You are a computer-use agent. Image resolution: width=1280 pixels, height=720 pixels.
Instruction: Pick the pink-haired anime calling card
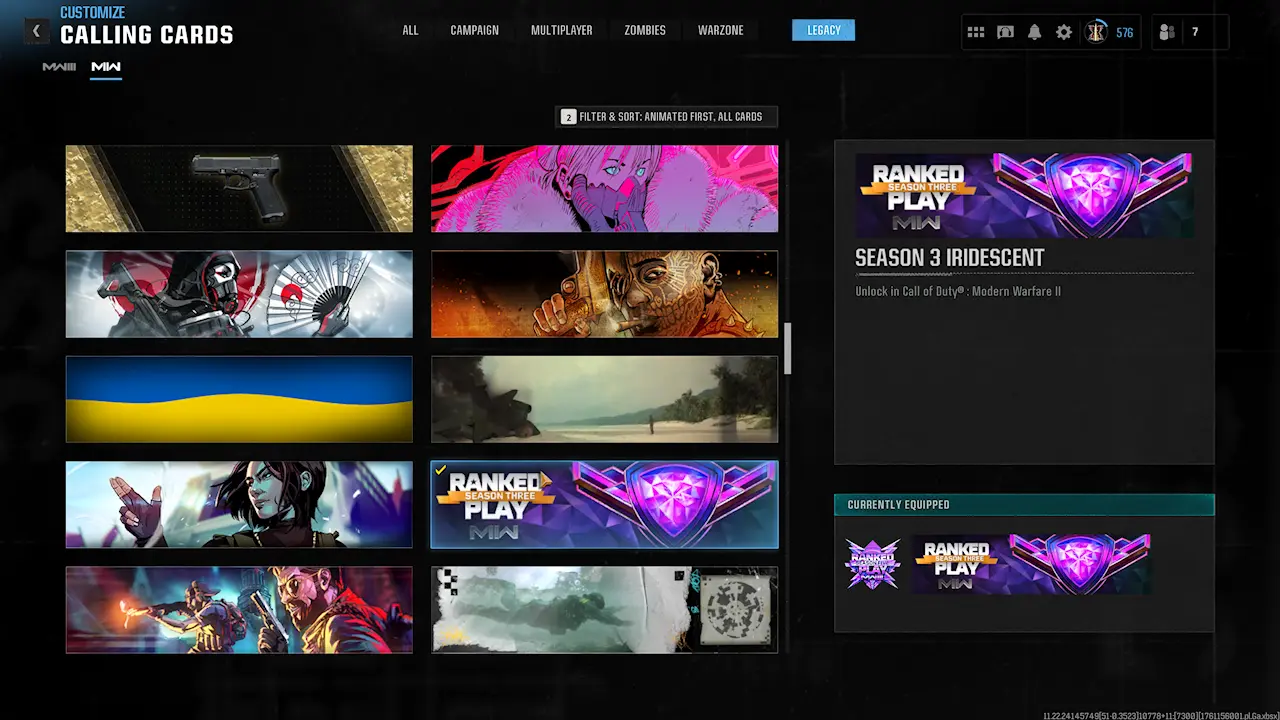[604, 188]
